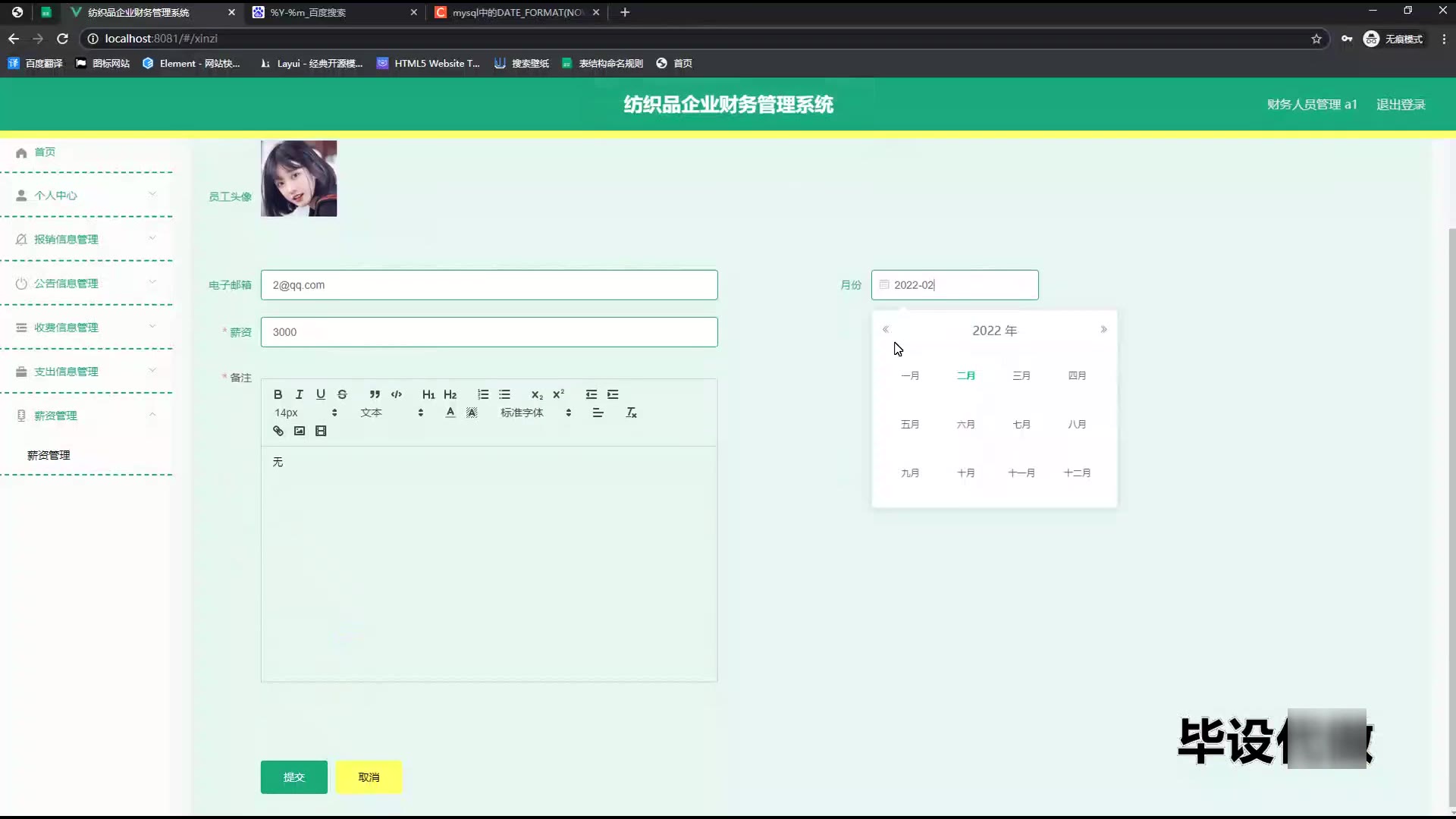Click the yellow 取消 cancel button
The image size is (1456, 819).
pyautogui.click(x=369, y=777)
